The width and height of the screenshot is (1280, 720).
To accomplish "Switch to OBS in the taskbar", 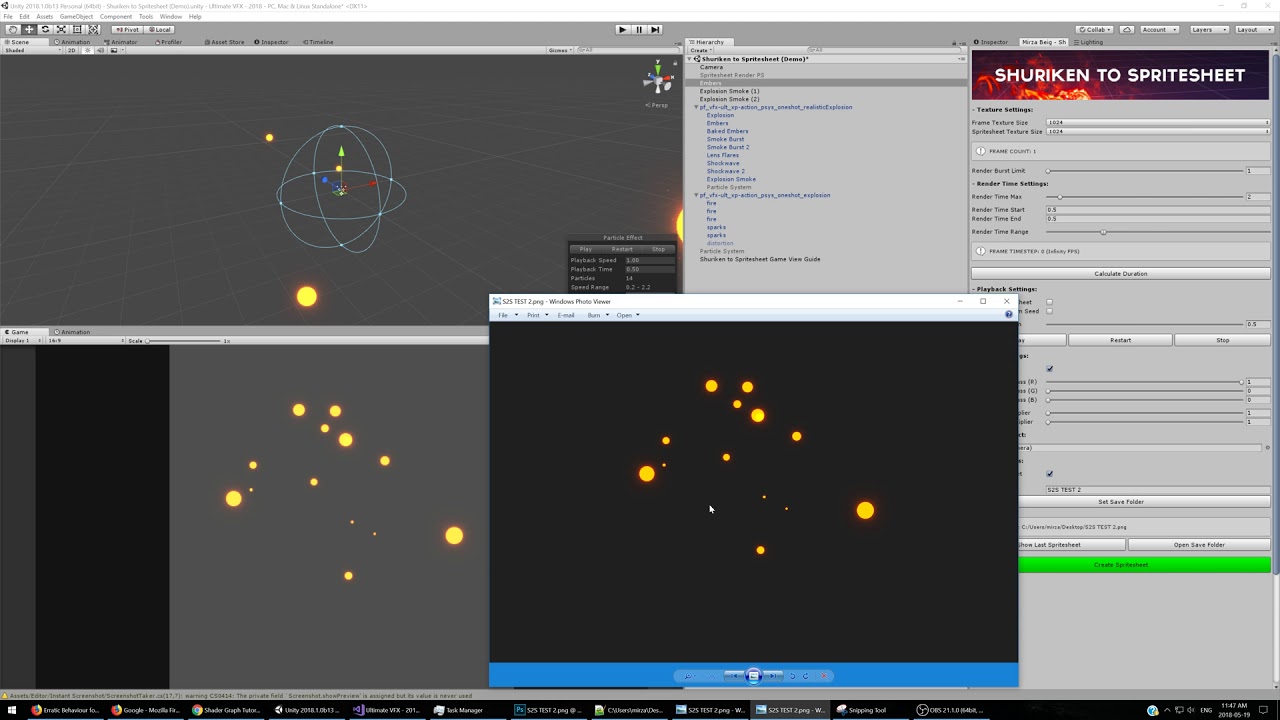I will (949, 710).
